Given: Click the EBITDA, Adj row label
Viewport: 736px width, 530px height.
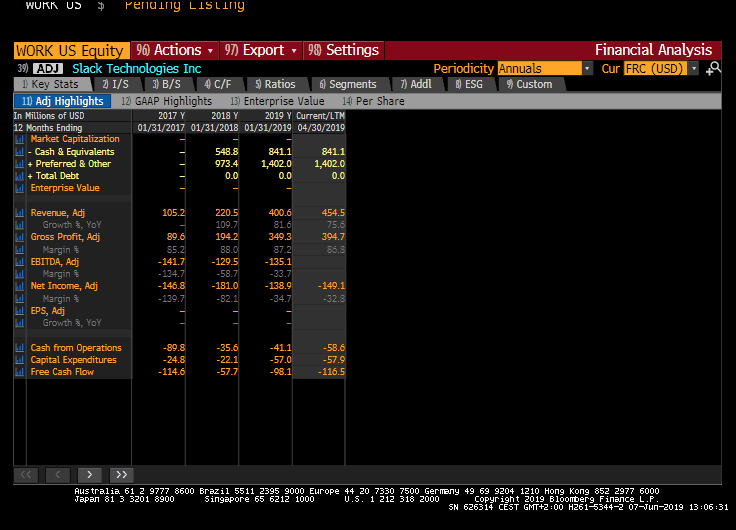Looking at the screenshot, I should 54,262.
